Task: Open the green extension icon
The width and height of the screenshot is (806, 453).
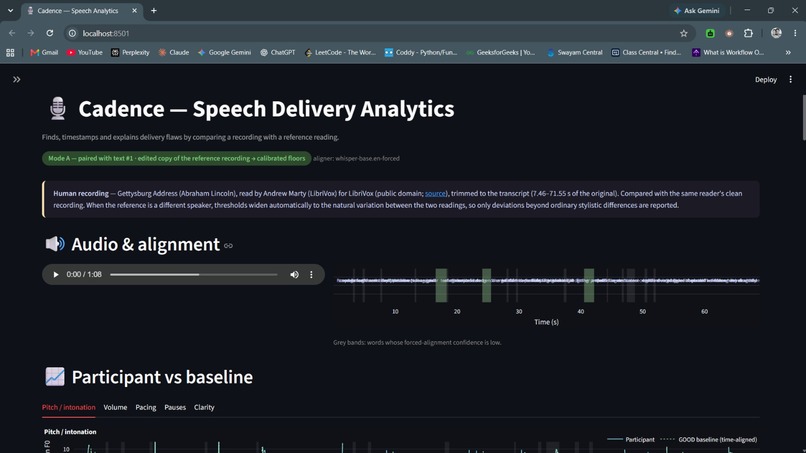Action: click(x=710, y=33)
